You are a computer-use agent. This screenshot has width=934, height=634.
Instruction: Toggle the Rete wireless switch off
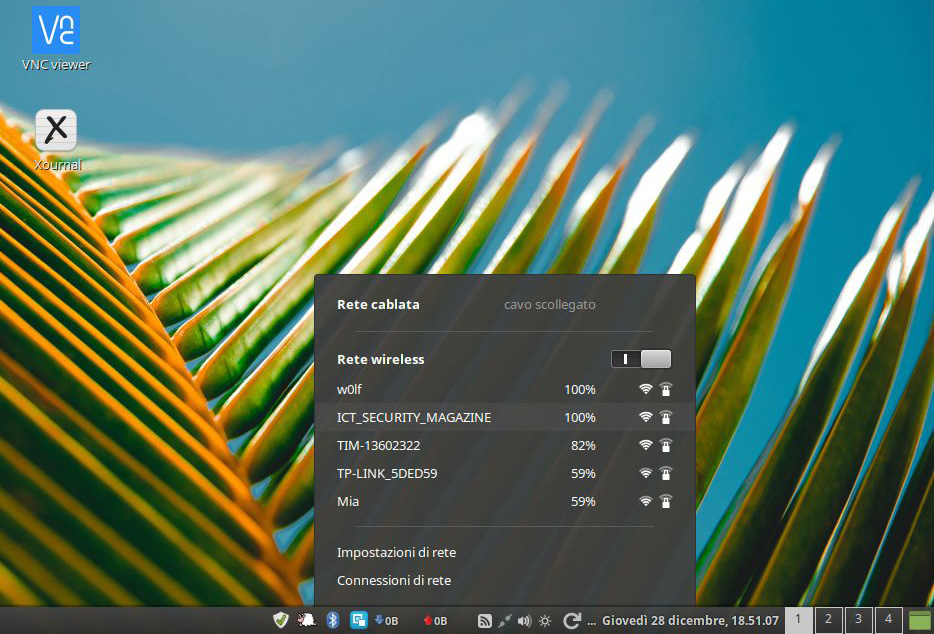pyautogui.click(x=641, y=359)
